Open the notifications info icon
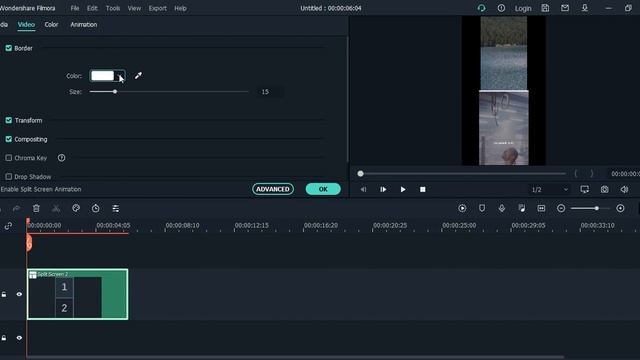Screen dimensions: 640x360 [x=501, y=8]
